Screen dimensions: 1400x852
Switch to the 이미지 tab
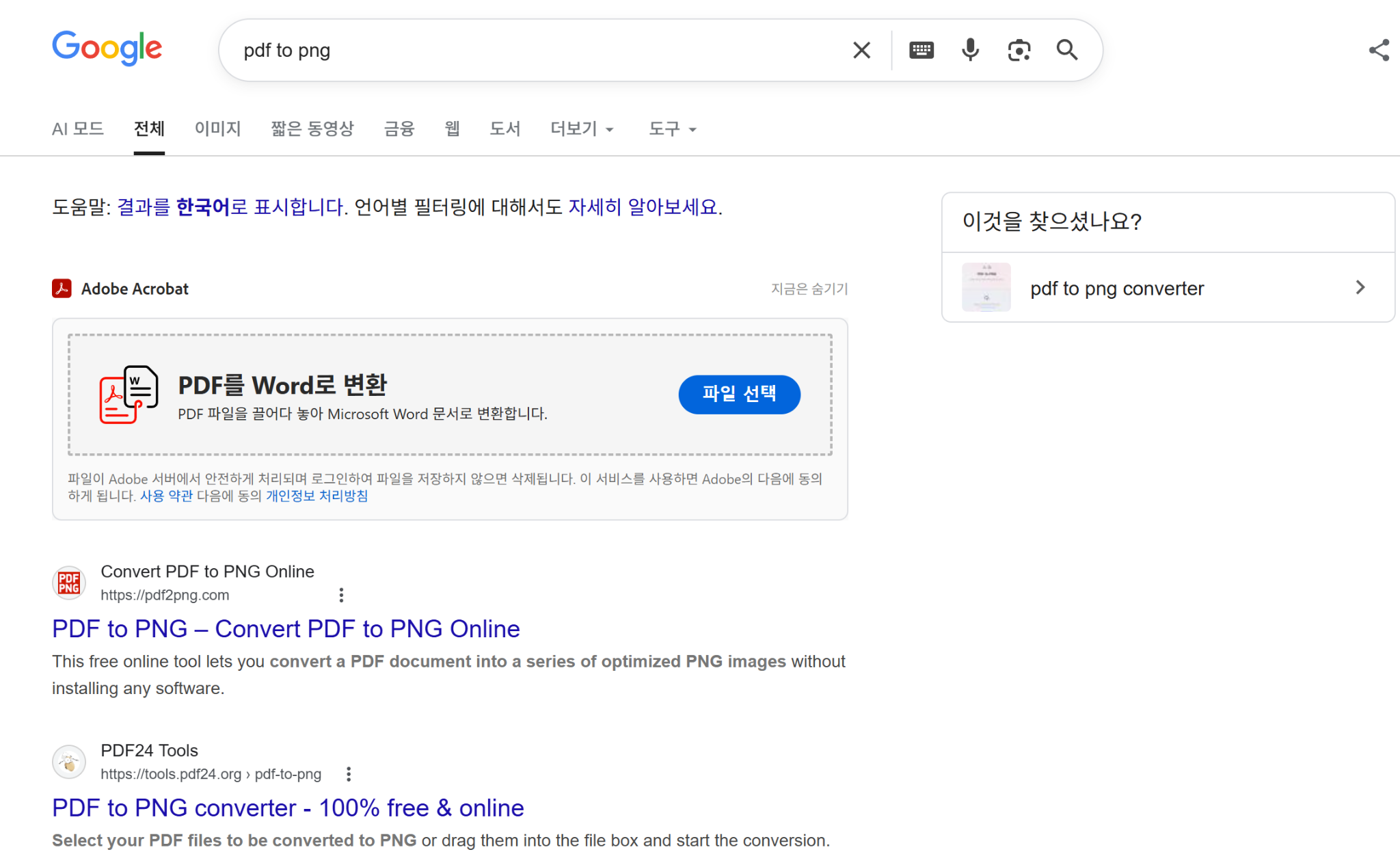[217, 129]
